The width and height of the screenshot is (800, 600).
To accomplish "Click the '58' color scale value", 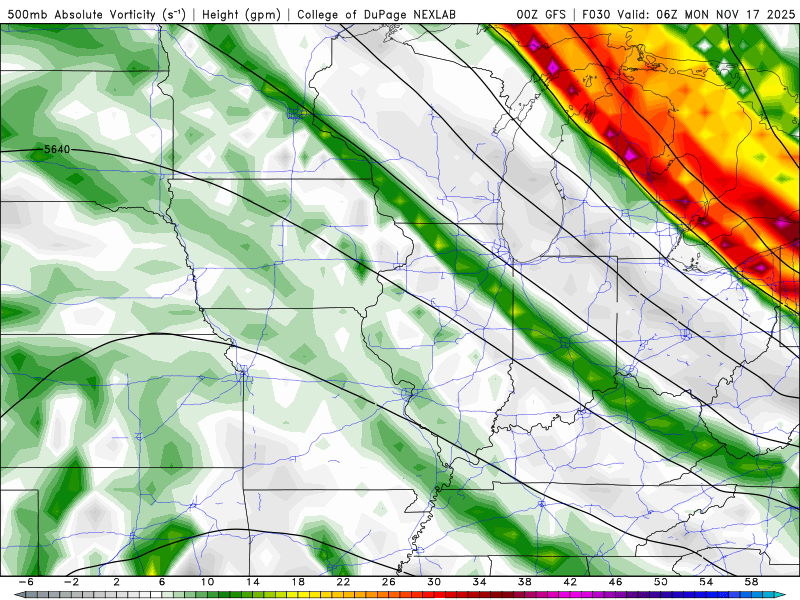I will pyautogui.click(x=752, y=582).
